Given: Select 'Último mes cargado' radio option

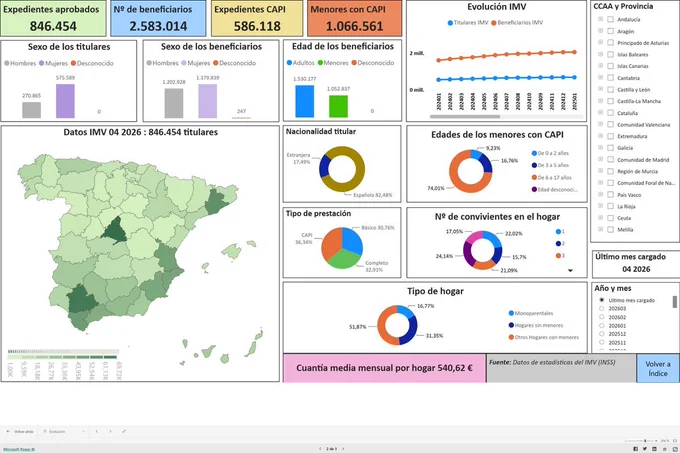Looking at the screenshot, I should 602,300.
